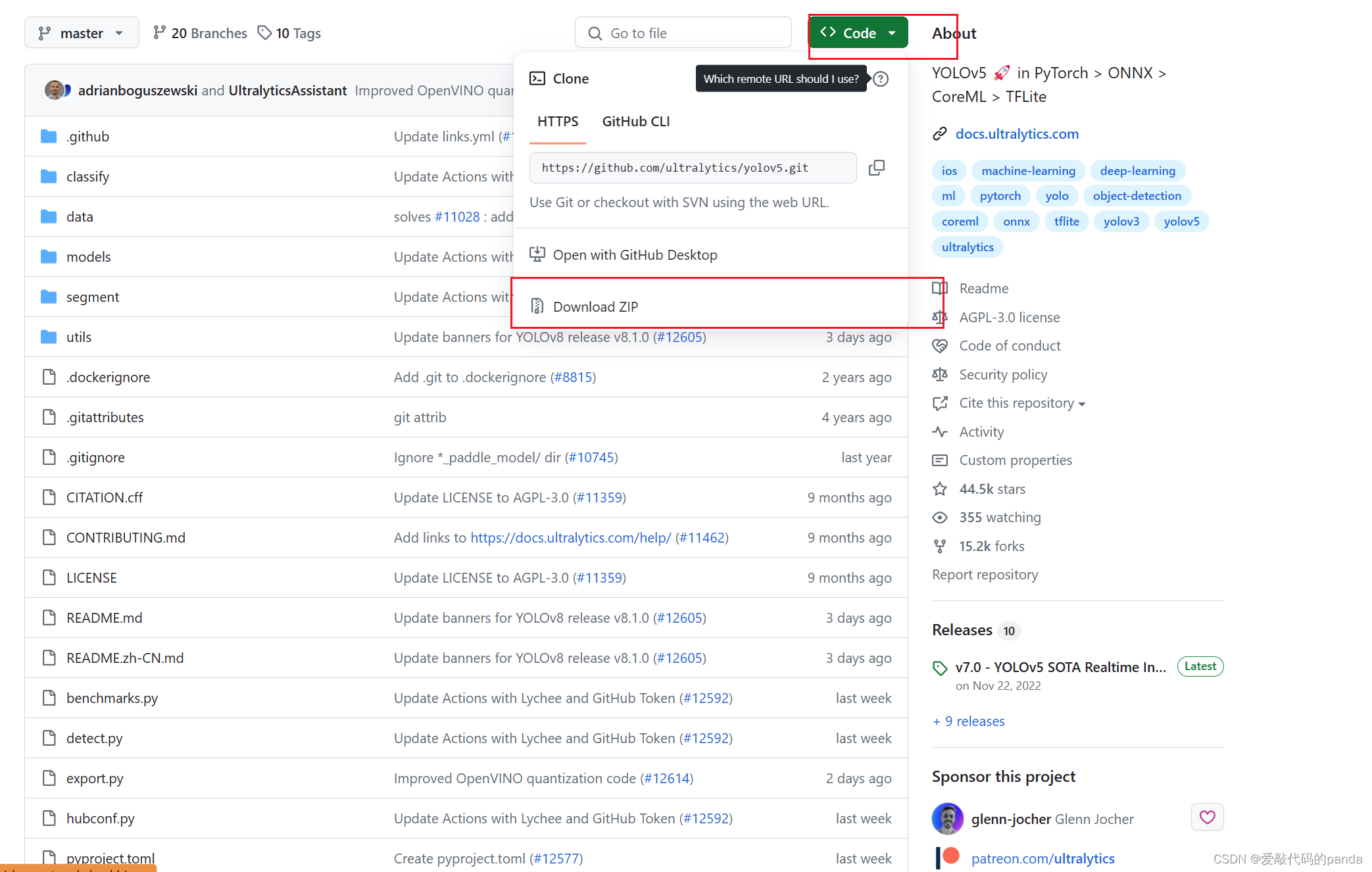Choose Download ZIP from the Code menu
This screenshot has width=1372, height=872.
point(595,306)
